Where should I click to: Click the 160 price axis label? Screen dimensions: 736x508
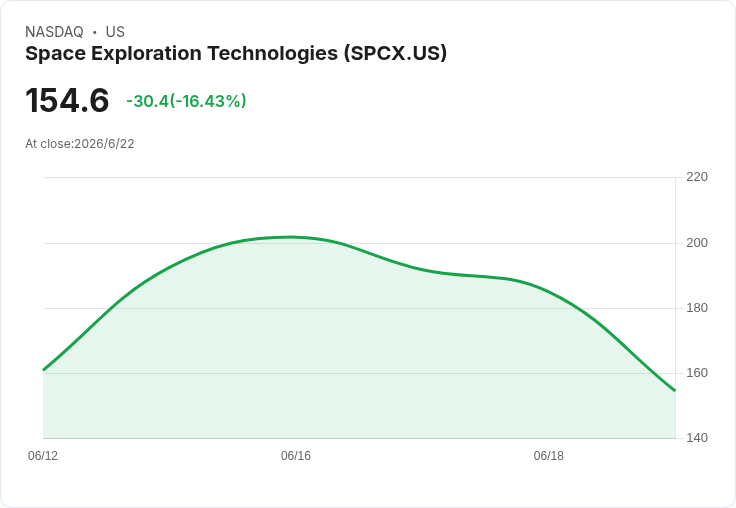click(x=697, y=373)
